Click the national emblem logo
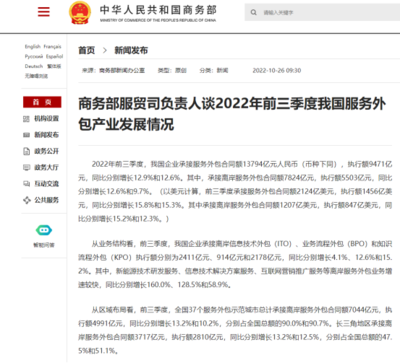The width and height of the screenshot is (400, 363). pyautogui.click(x=80, y=13)
